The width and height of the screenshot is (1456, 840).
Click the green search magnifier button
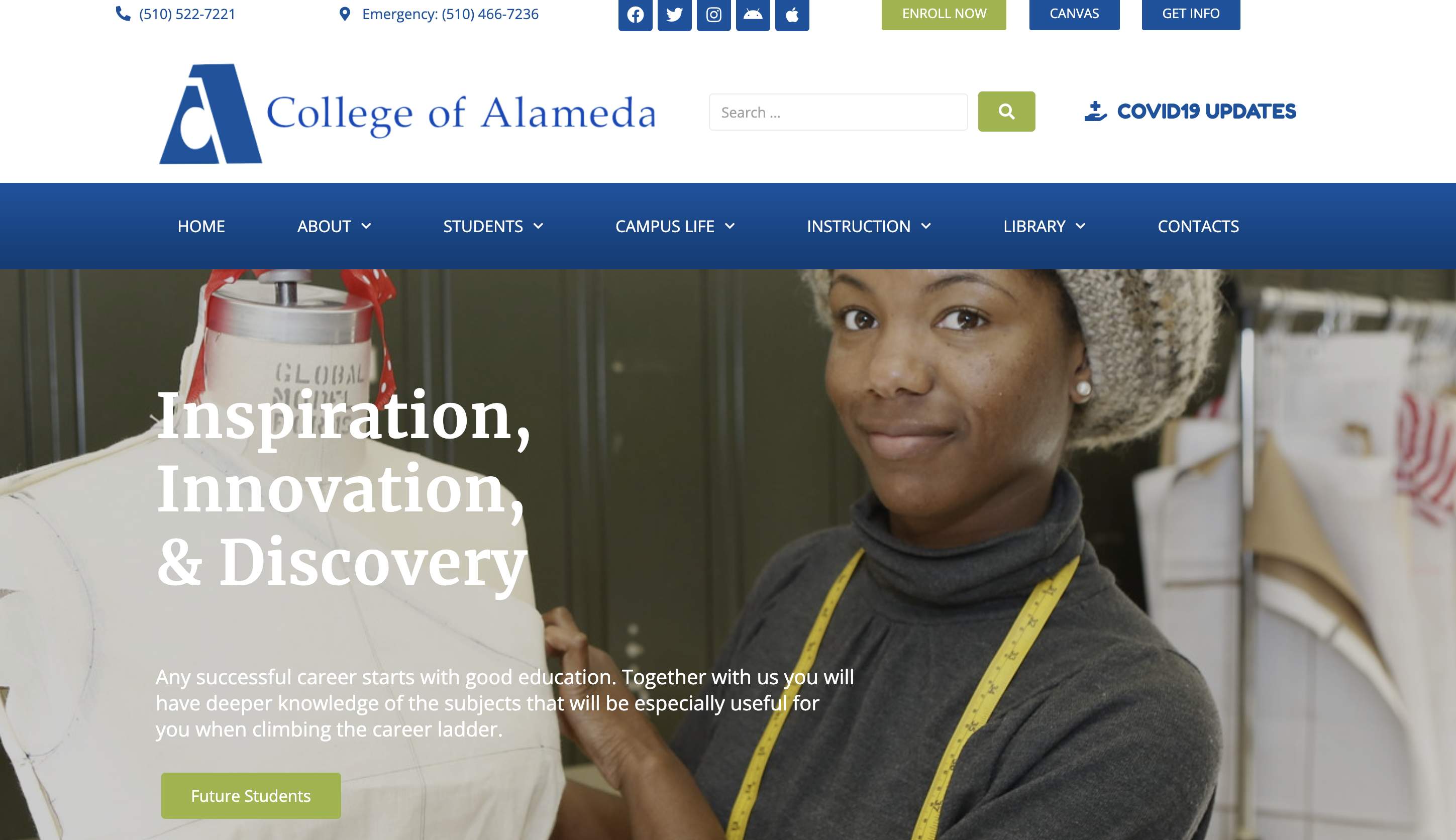tap(1006, 112)
